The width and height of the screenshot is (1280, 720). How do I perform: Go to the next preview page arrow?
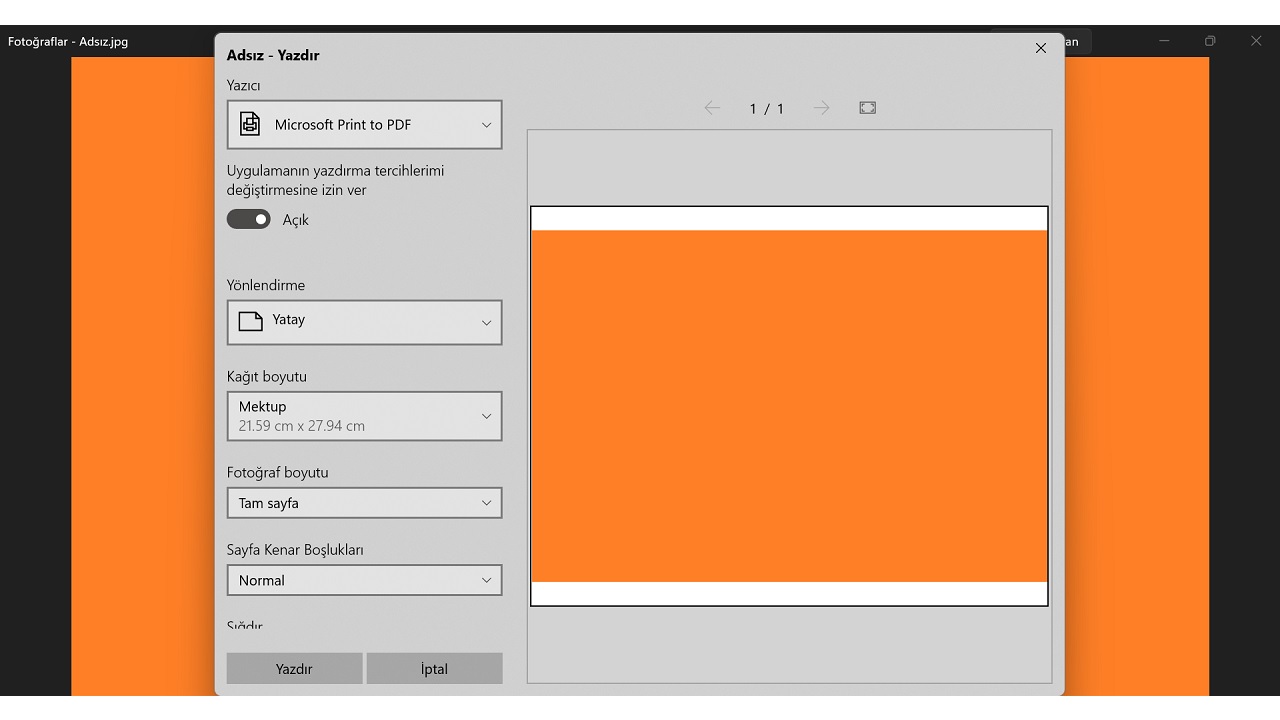[821, 108]
